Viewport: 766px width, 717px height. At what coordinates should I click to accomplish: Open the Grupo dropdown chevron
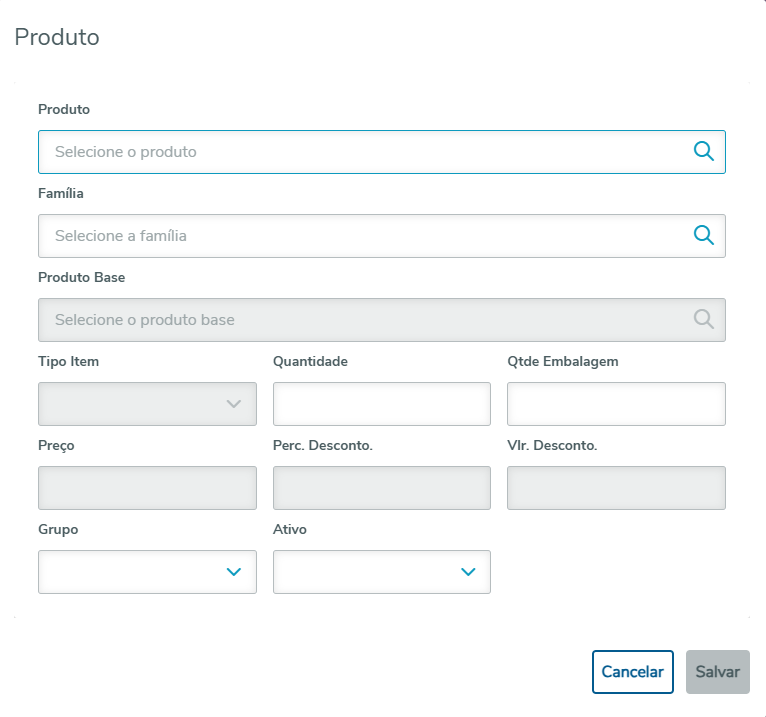(234, 572)
